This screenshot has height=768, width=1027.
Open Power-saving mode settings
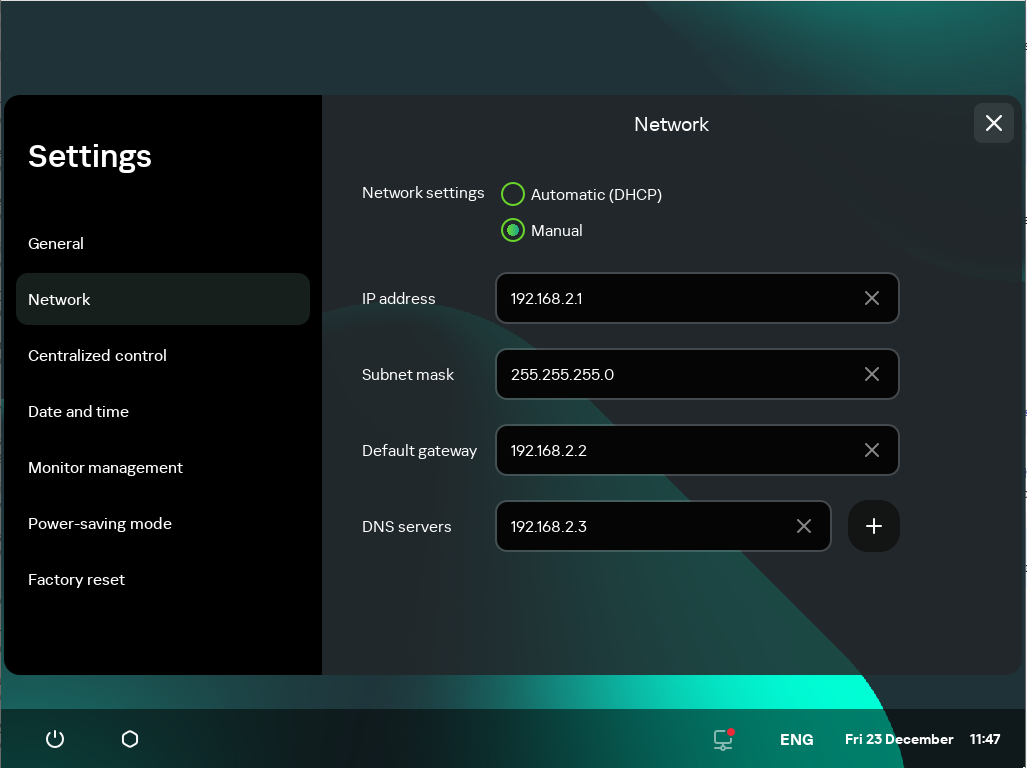pyautogui.click(x=100, y=523)
